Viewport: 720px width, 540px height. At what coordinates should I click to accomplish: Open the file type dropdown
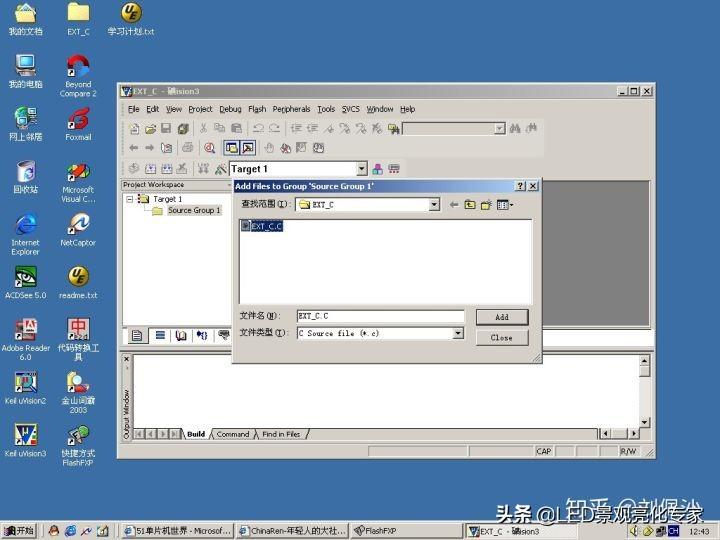(x=458, y=333)
